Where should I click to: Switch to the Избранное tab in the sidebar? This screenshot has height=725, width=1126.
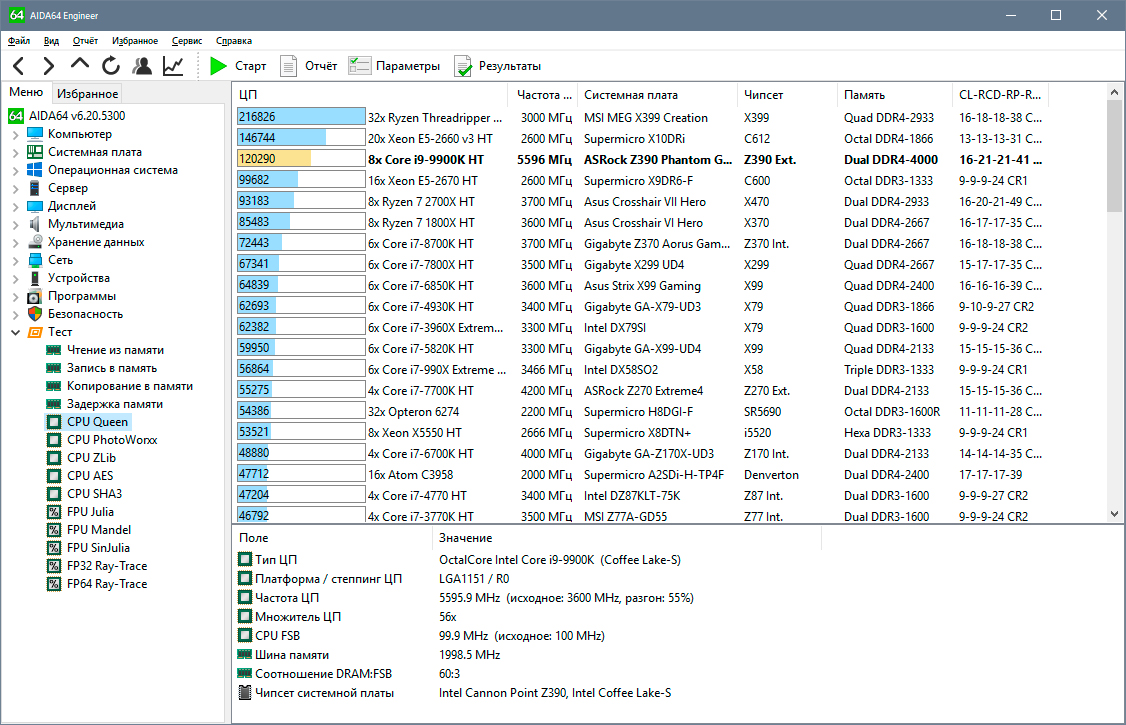pos(88,93)
